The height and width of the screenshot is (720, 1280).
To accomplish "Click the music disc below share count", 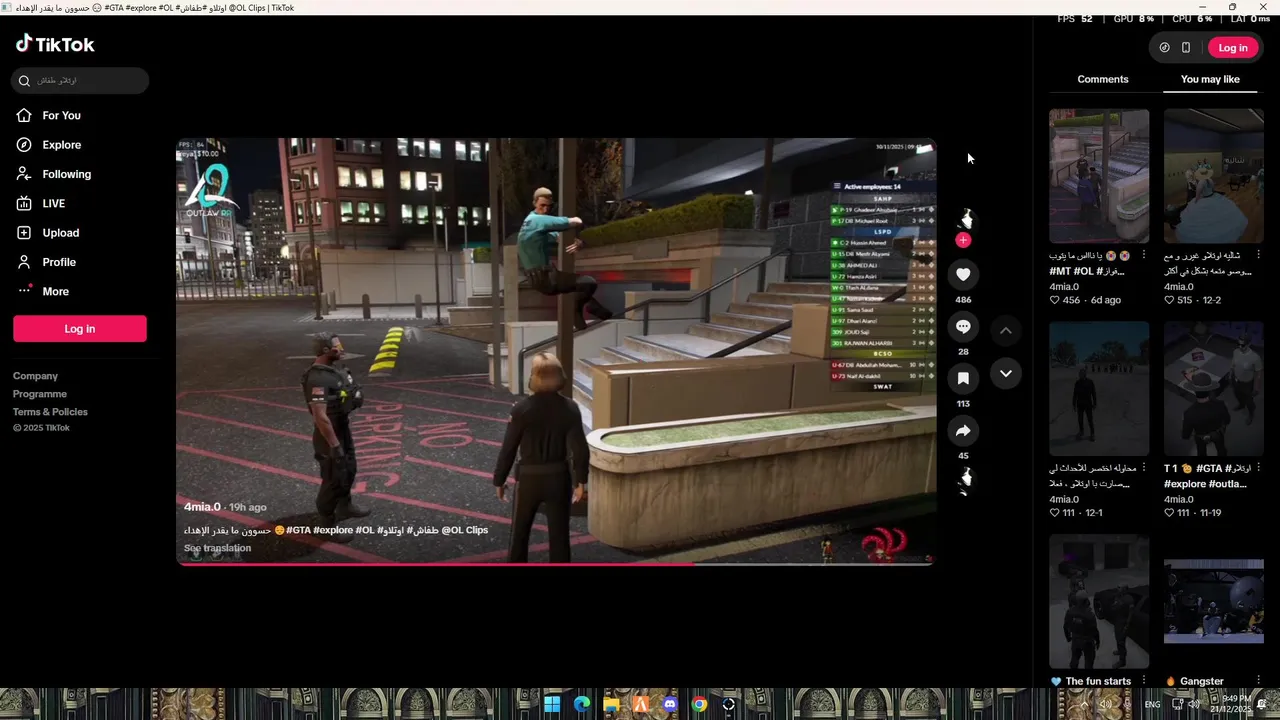I will (x=964, y=480).
